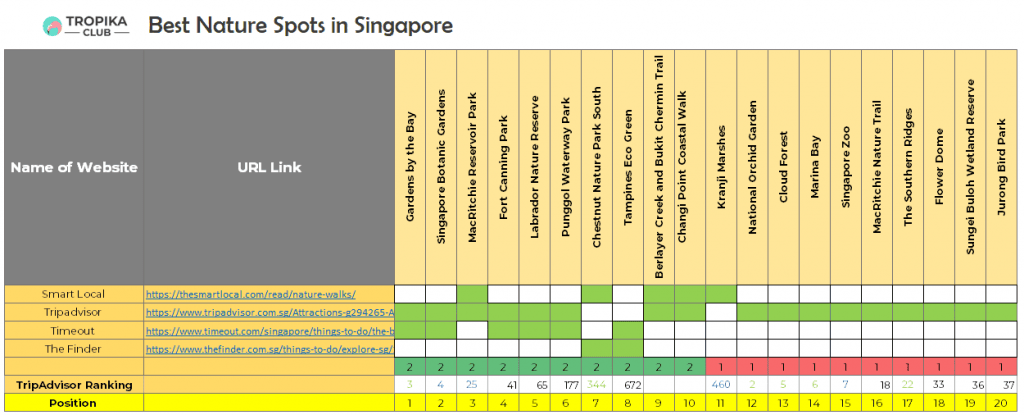Select the 'Name of Website' header cell
Screen dimensions: 1024x415
pyautogui.click(x=74, y=167)
